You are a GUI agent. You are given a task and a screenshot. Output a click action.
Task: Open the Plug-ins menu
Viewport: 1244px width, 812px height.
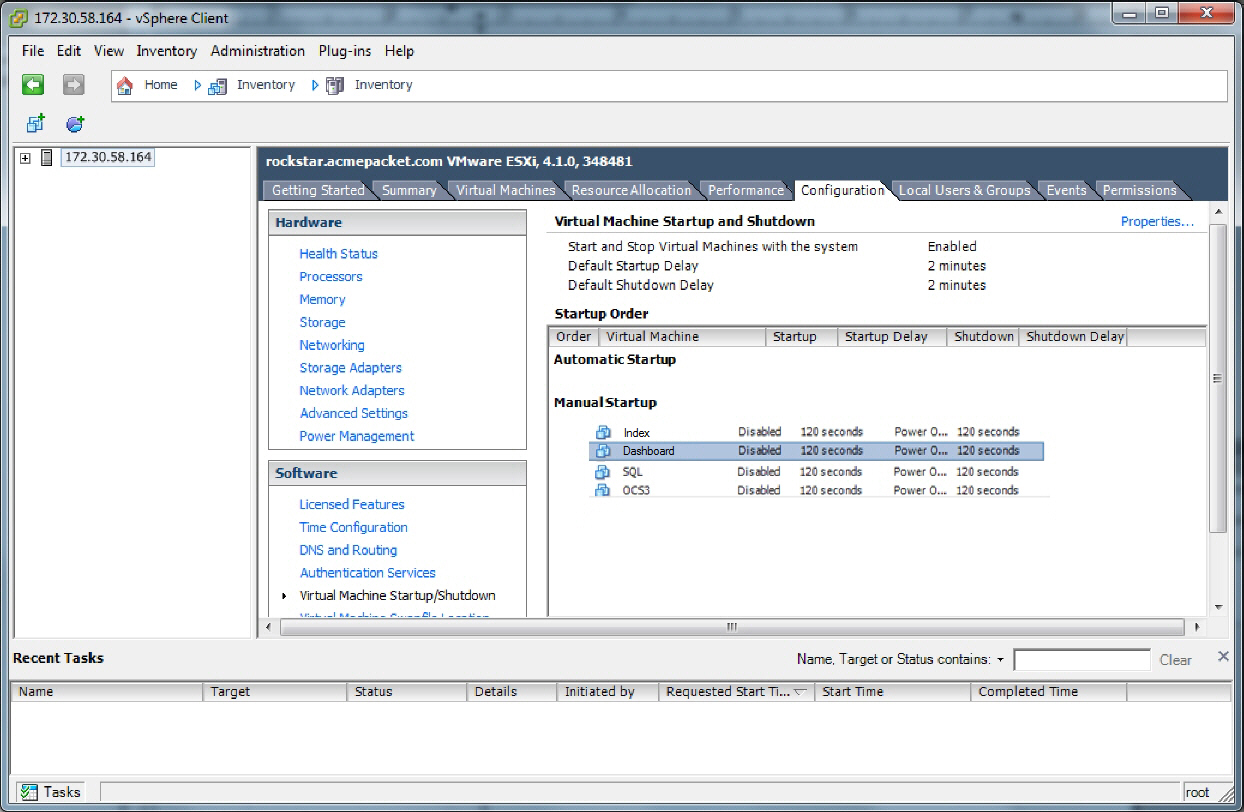pos(346,51)
